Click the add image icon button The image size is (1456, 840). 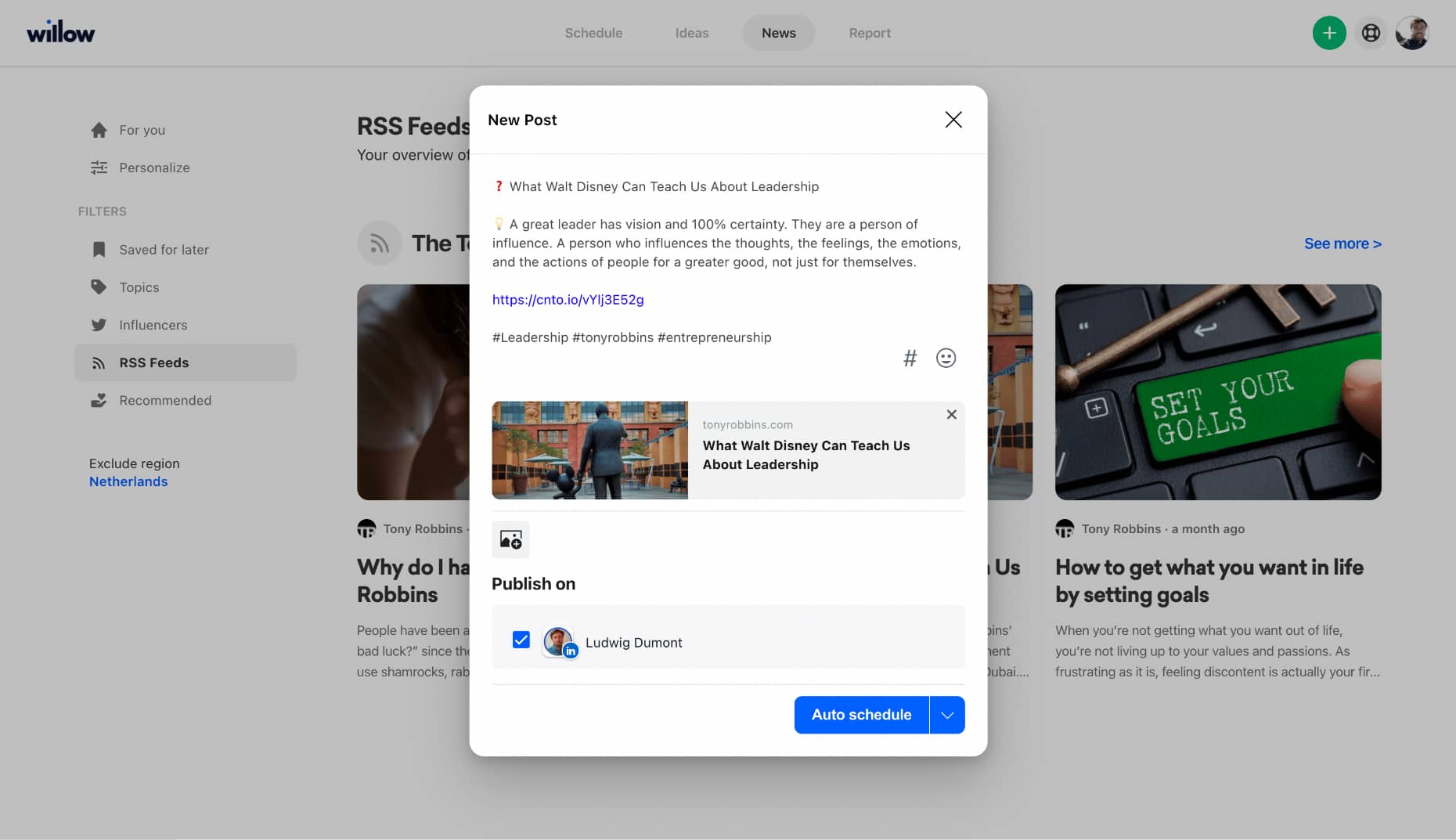point(510,539)
